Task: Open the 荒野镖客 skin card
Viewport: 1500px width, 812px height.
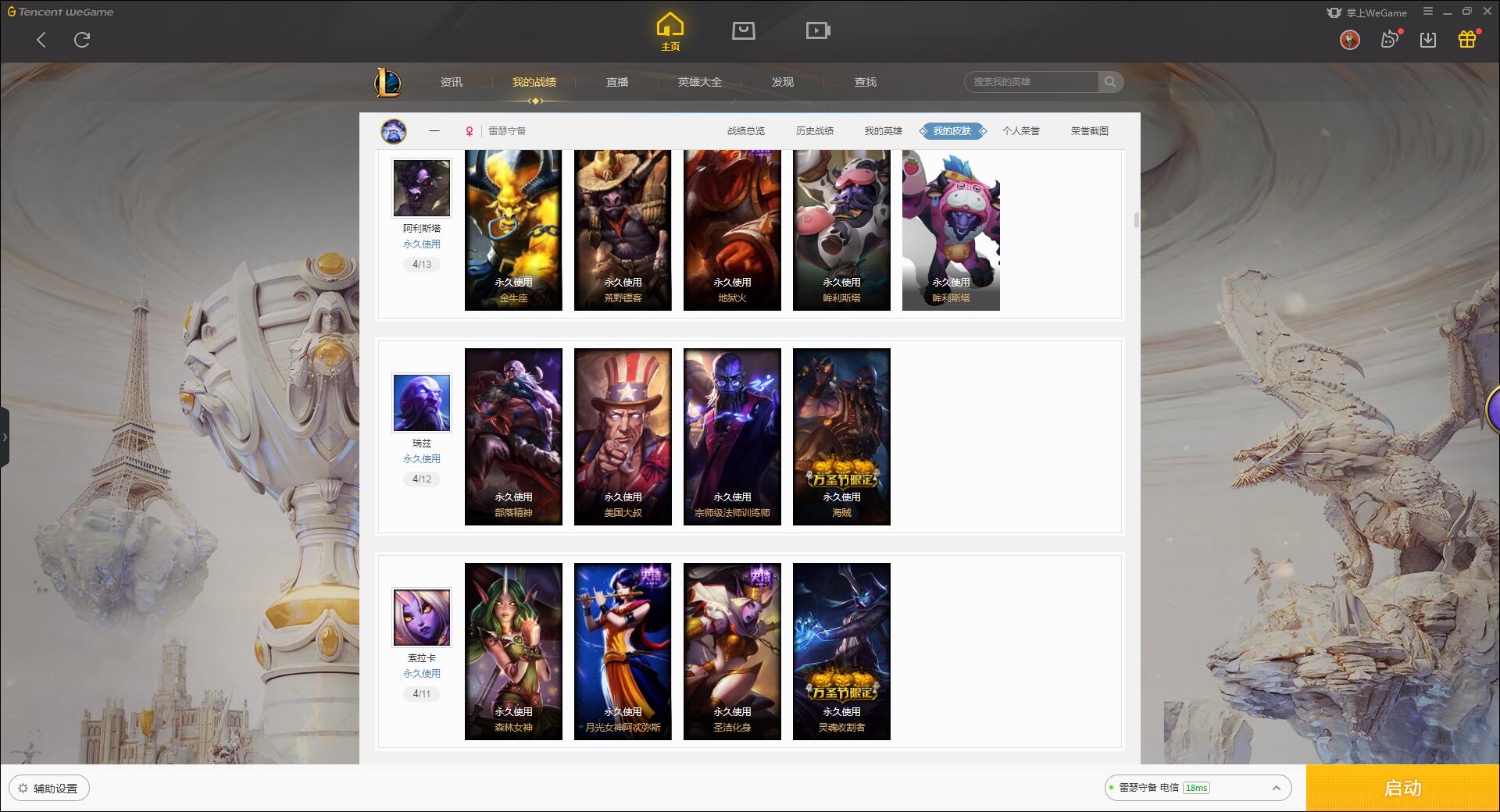Action: point(623,230)
